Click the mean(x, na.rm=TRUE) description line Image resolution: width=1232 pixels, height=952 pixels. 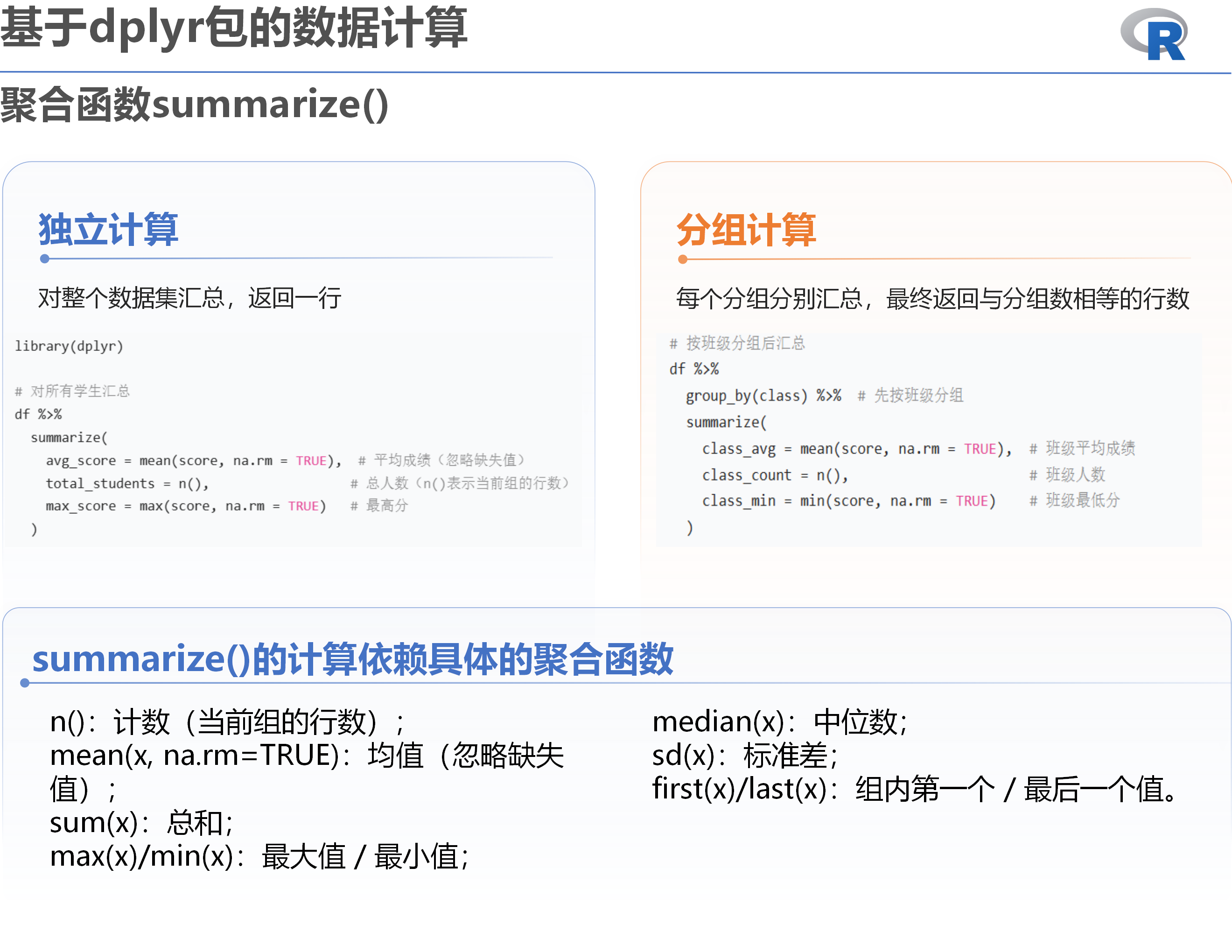coord(307,772)
